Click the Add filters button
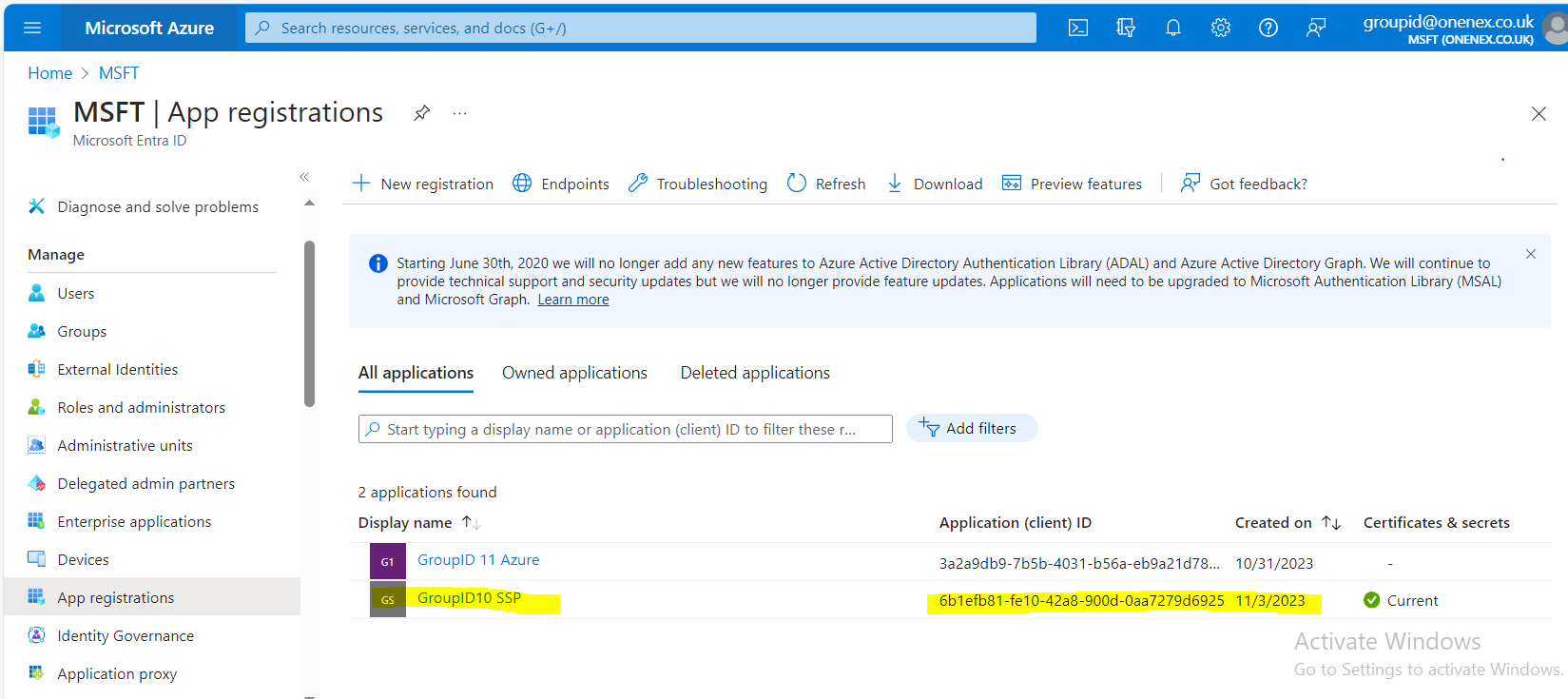Viewport: 1568px width, 699px height. coord(971,428)
